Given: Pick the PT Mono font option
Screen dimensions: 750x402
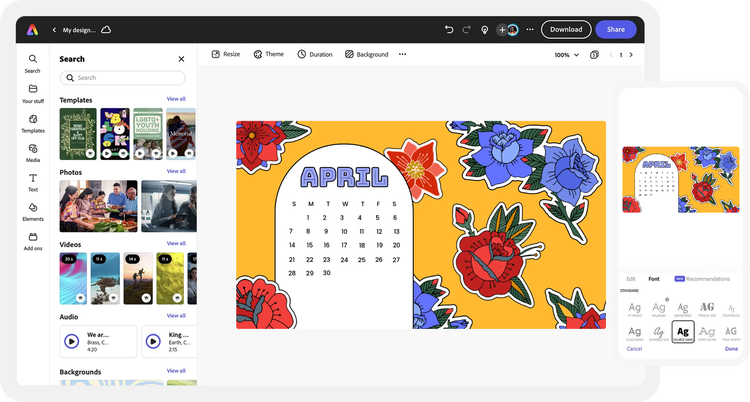Looking at the screenshot, I should [635, 309].
